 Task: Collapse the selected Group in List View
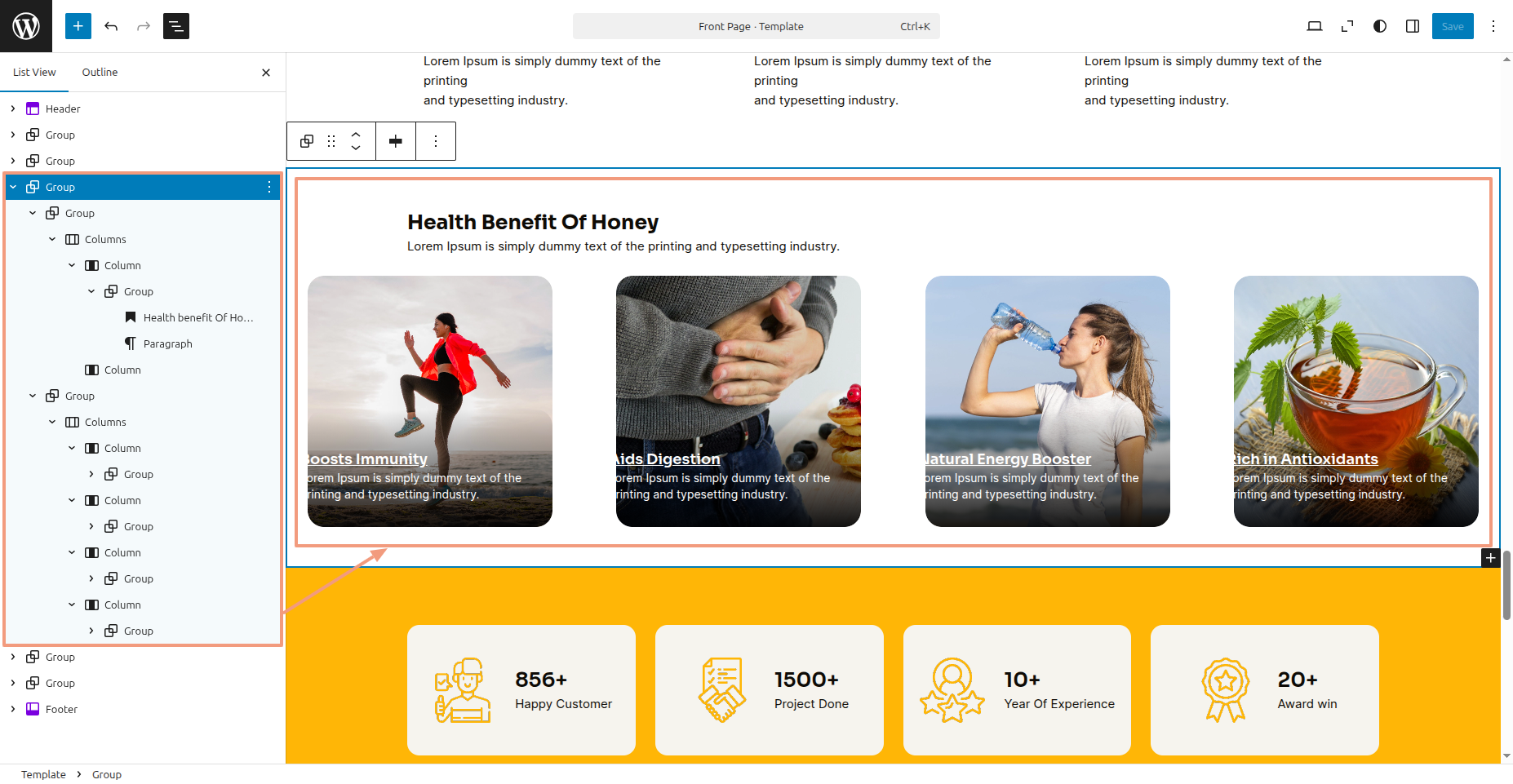pos(13,187)
